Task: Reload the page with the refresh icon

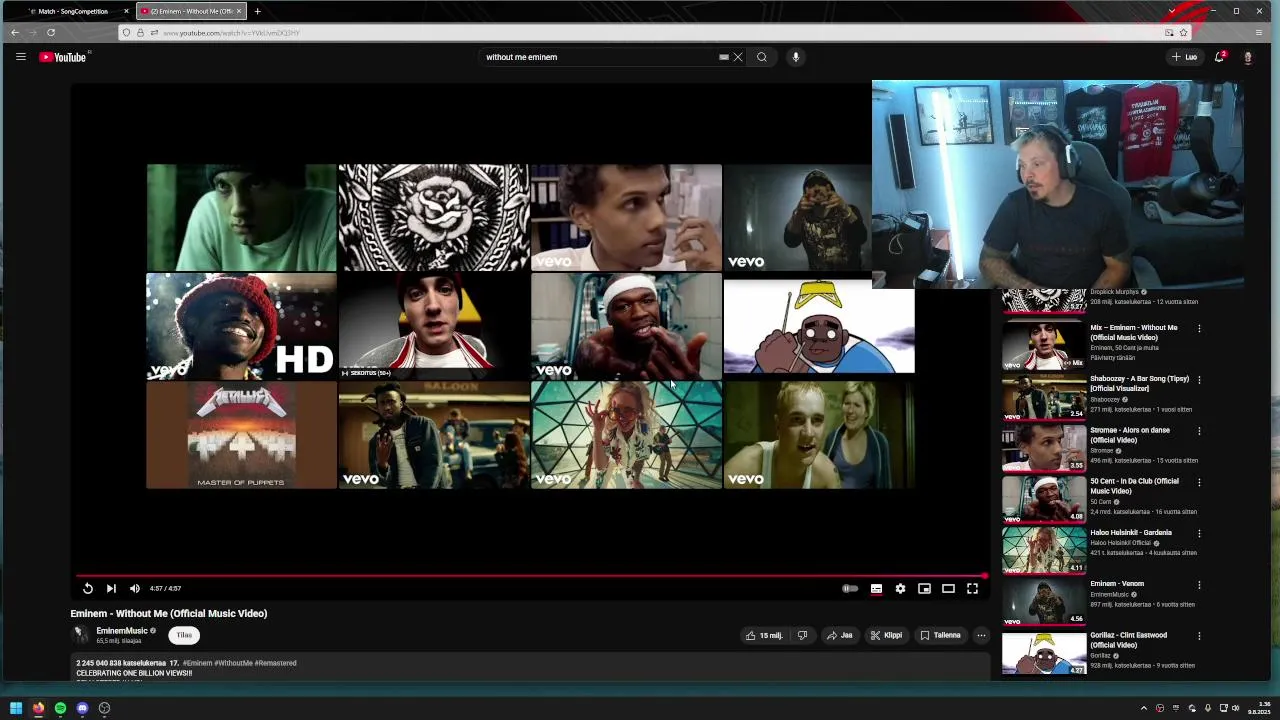Action: coord(51,32)
